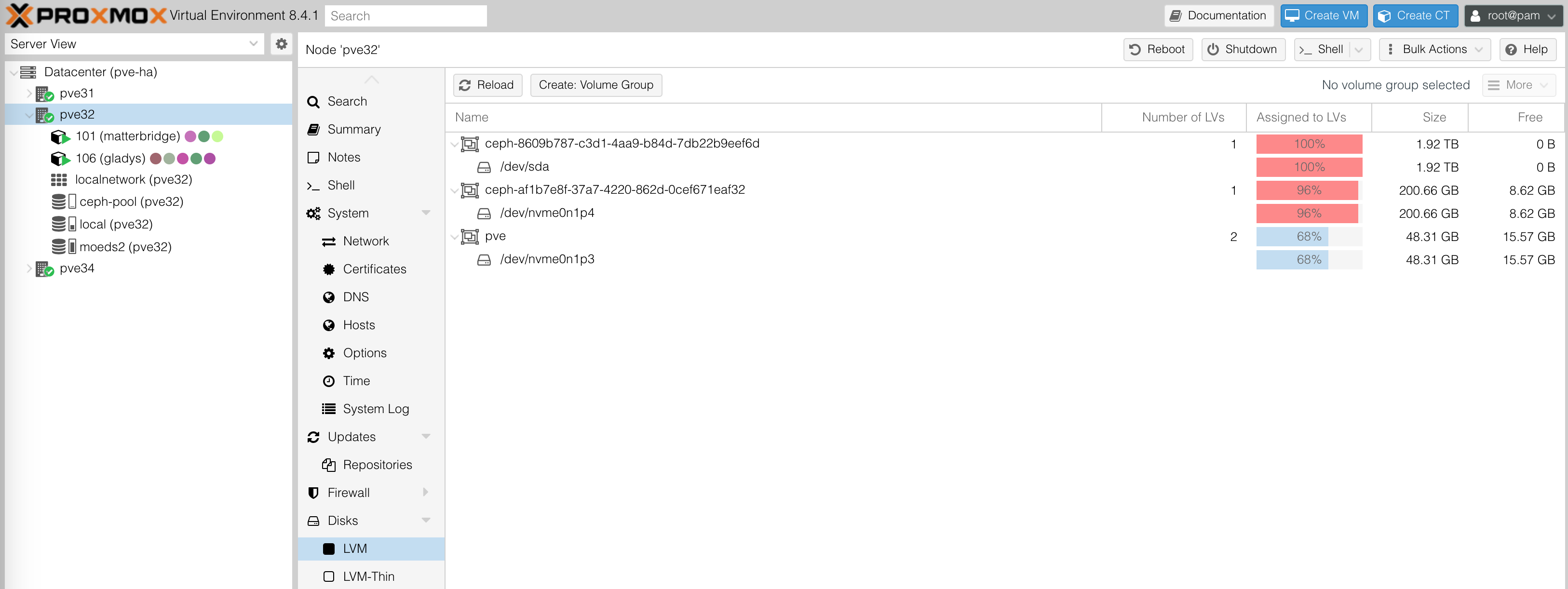Screen dimensions: 1568x589
Task: Open the LVM-Thin menu item
Action: click(371, 577)
